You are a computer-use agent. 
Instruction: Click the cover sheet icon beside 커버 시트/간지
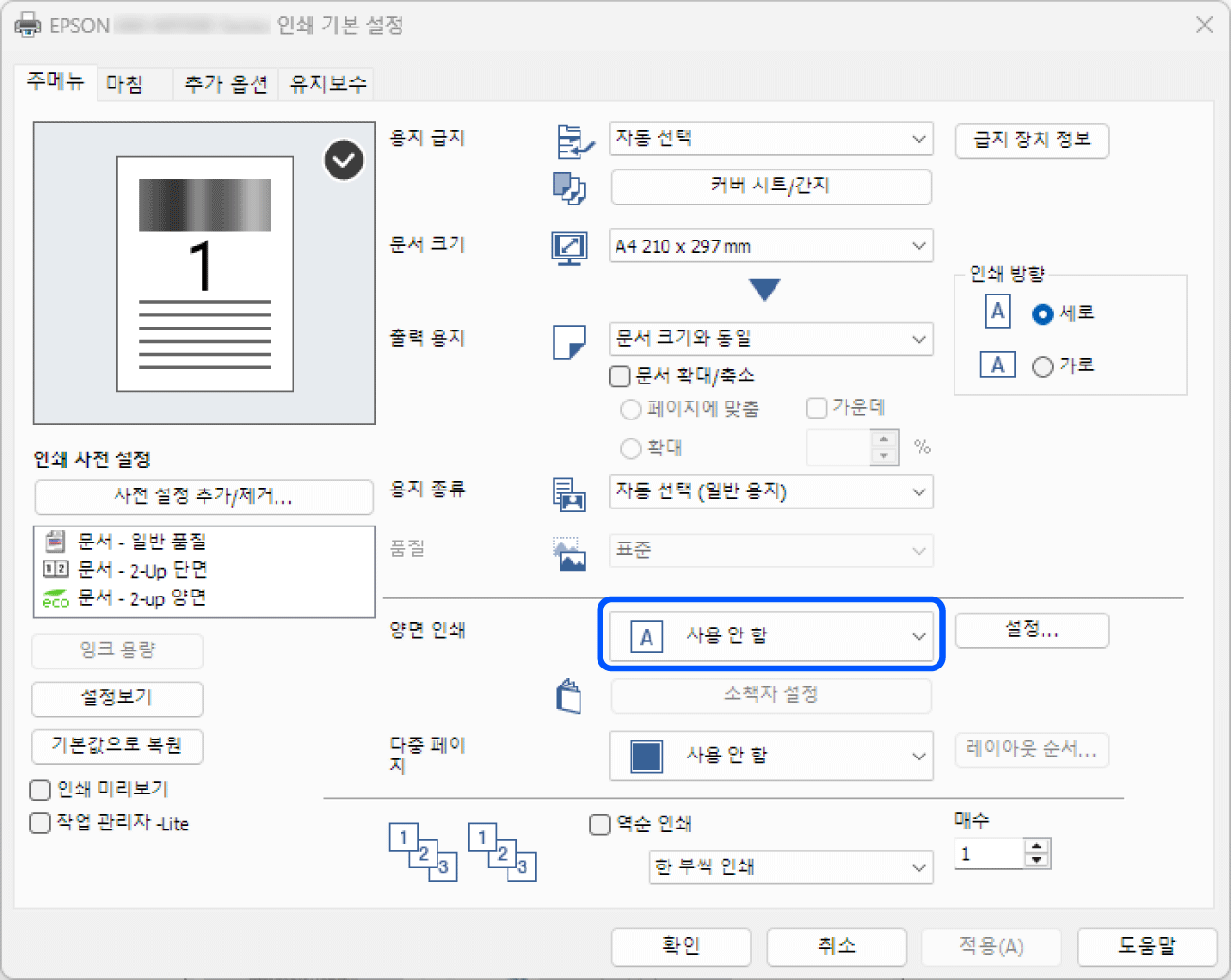point(569,187)
